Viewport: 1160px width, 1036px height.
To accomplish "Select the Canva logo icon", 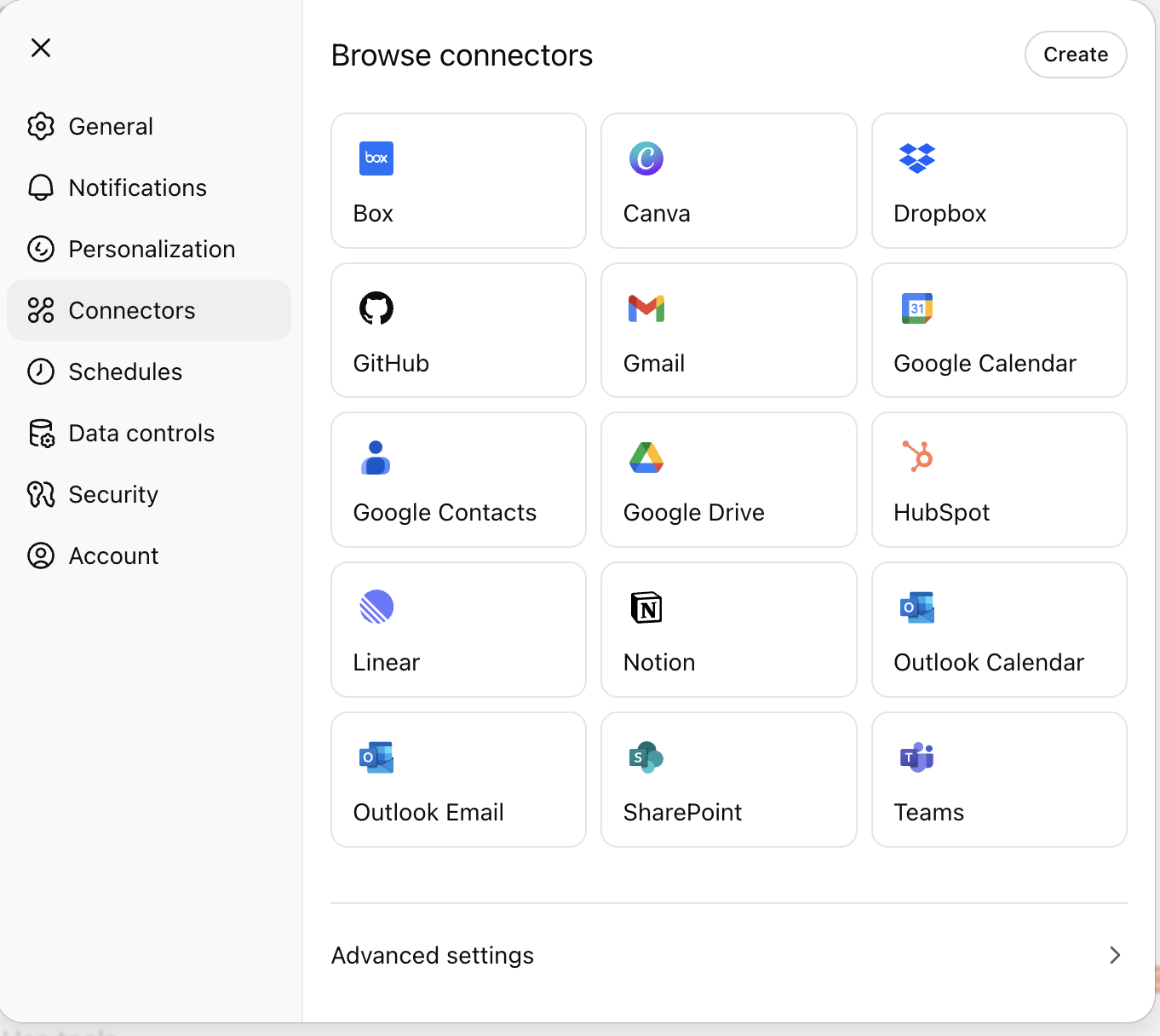I will pyautogui.click(x=646, y=158).
